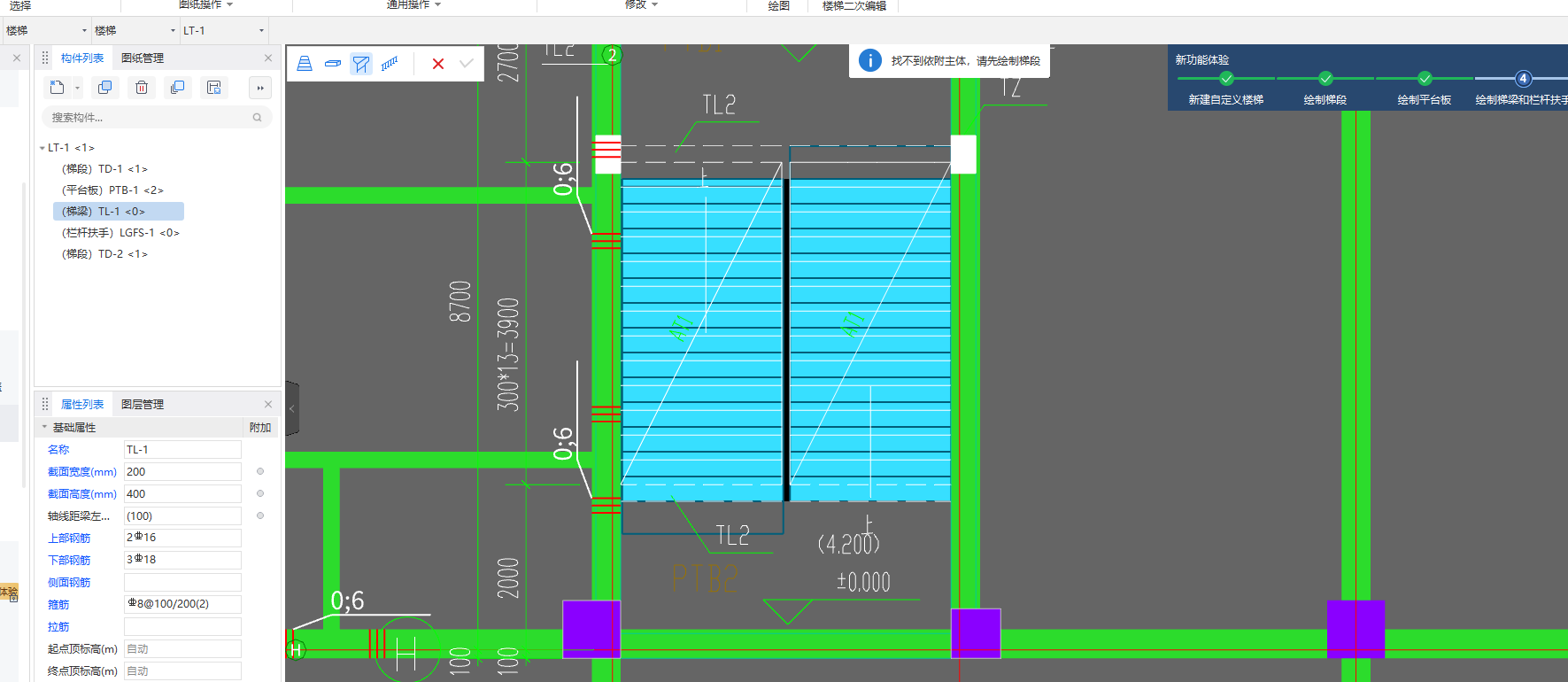This screenshot has width=1568, height=682.
Task: Open the LT-1 component dropdown
Action: tap(261, 30)
